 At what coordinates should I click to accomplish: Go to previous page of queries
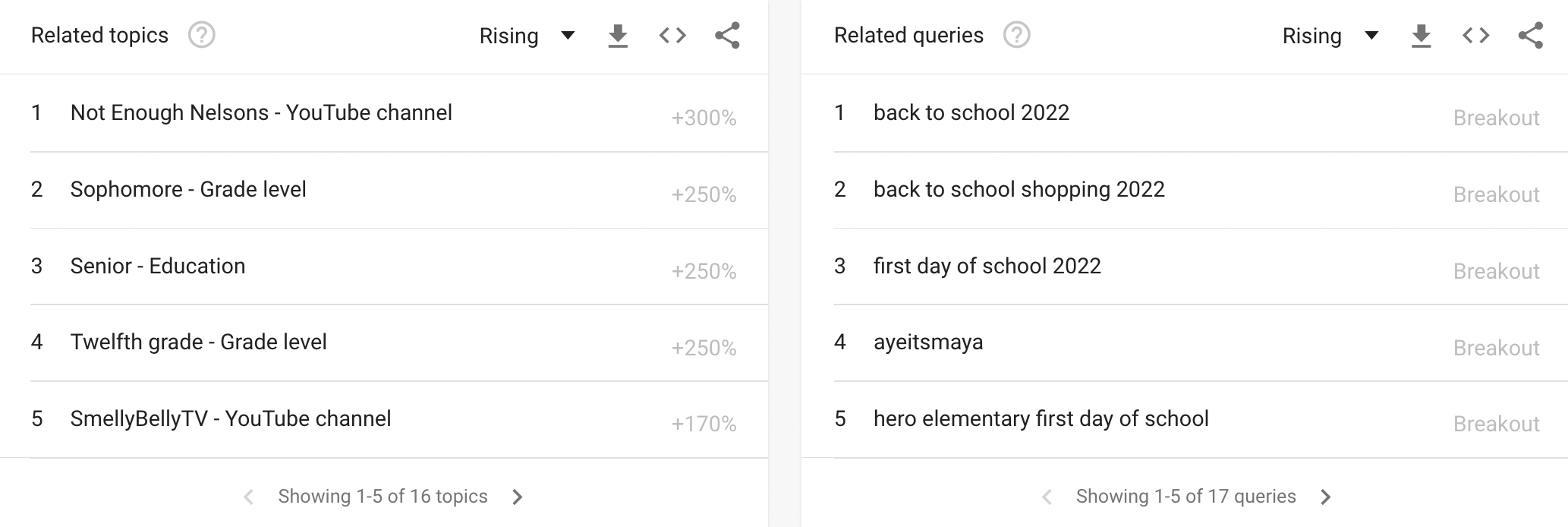1047,497
